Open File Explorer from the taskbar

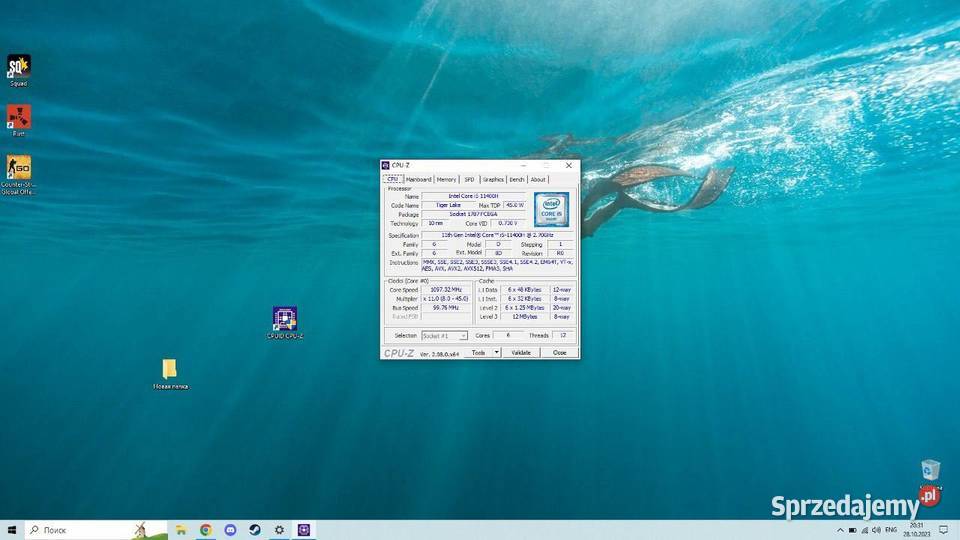point(181,530)
